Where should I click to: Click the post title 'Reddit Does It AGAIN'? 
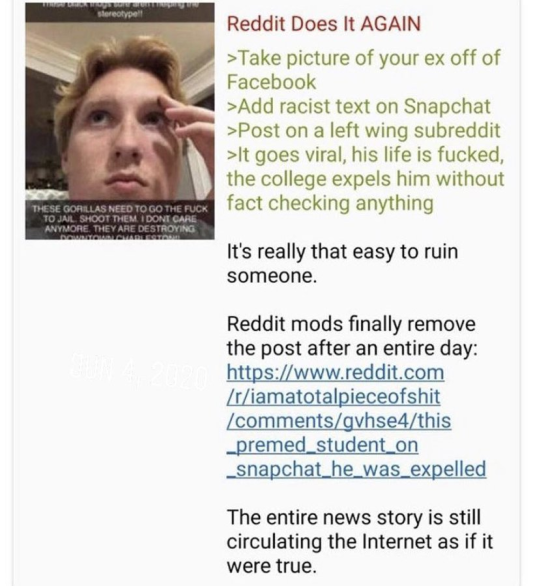(x=324, y=24)
